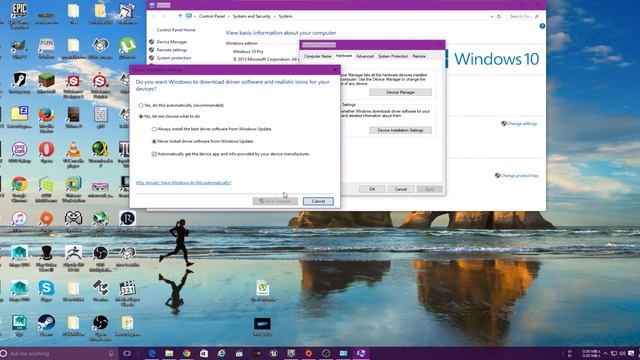Screen dimensions: 640x360
Task: Open the top hat desktop shortcut
Action: point(46,258)
